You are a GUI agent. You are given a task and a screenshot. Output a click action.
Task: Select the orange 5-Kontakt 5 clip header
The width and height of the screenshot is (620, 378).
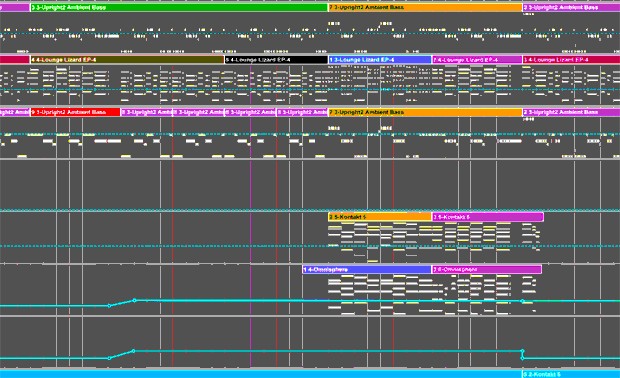(x=380, y=217)
